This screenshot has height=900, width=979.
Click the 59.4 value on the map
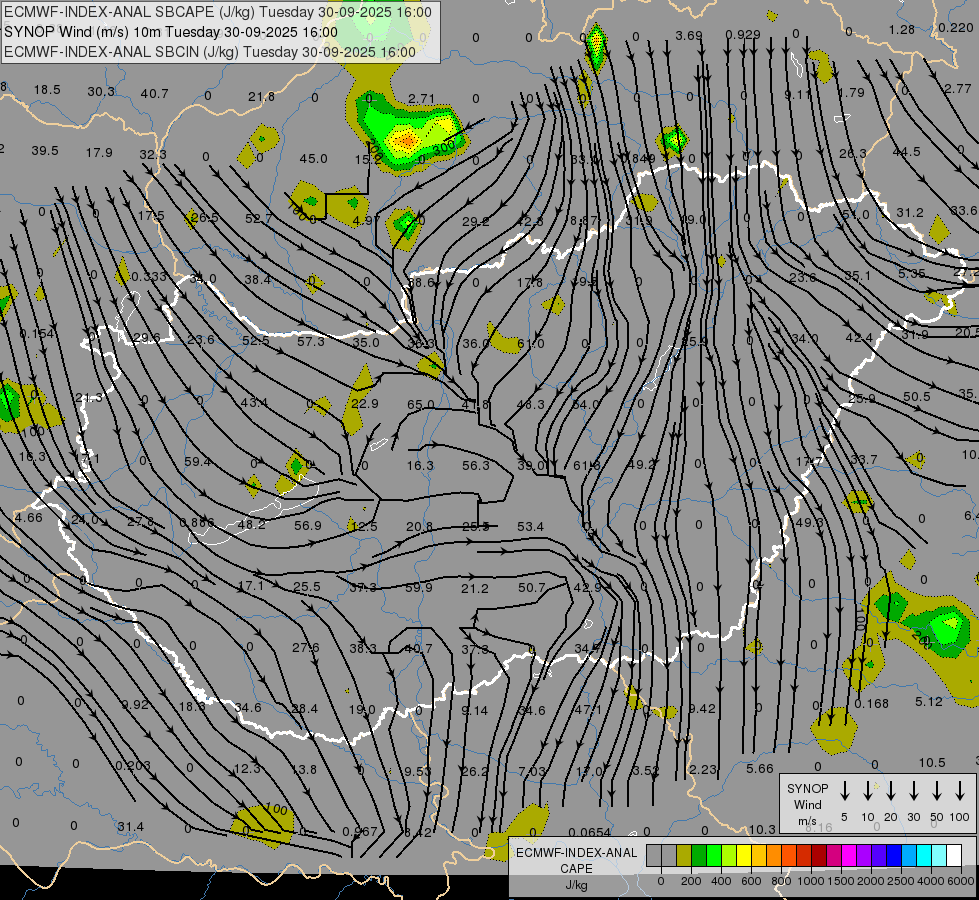[197, 462]
